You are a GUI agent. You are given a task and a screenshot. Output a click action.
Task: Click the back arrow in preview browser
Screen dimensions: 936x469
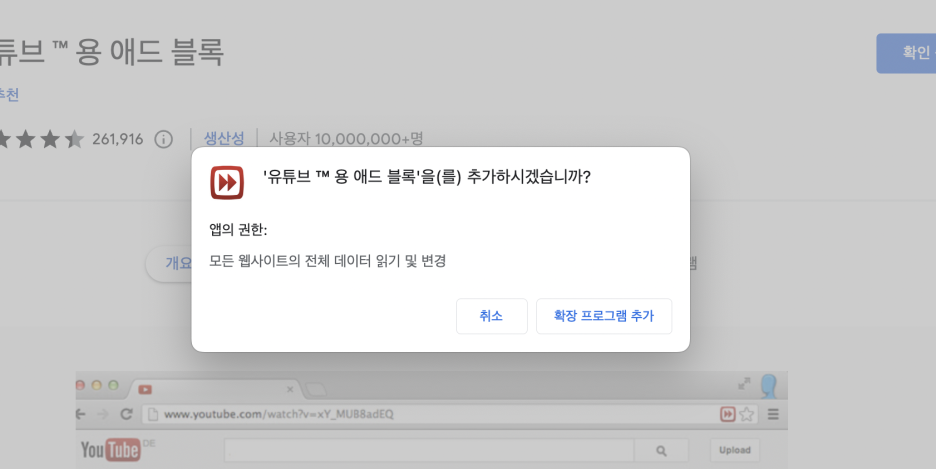[x=81, y=414]
